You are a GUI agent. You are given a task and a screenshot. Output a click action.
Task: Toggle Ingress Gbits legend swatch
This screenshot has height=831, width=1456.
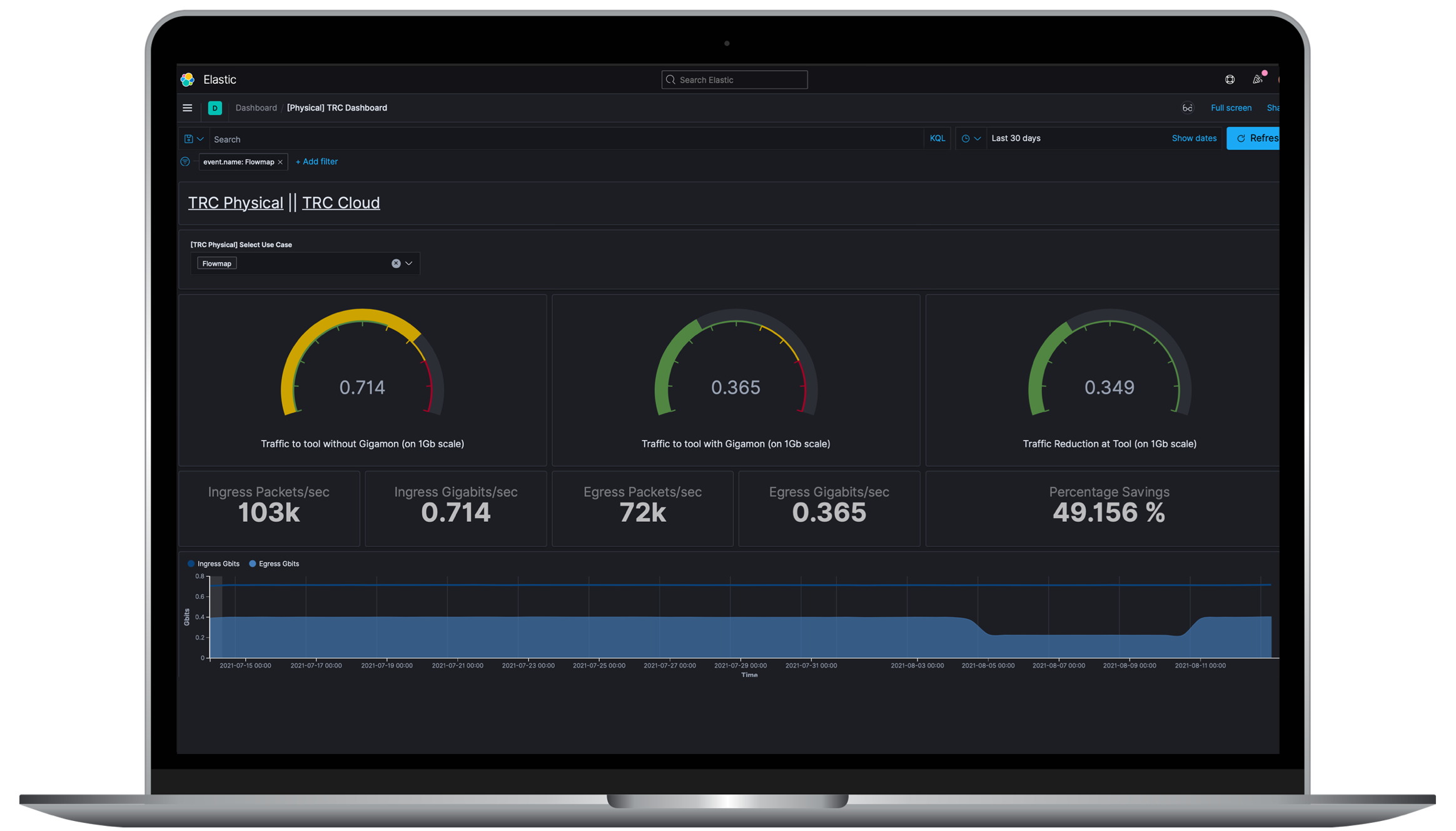(x=191, y=564)
